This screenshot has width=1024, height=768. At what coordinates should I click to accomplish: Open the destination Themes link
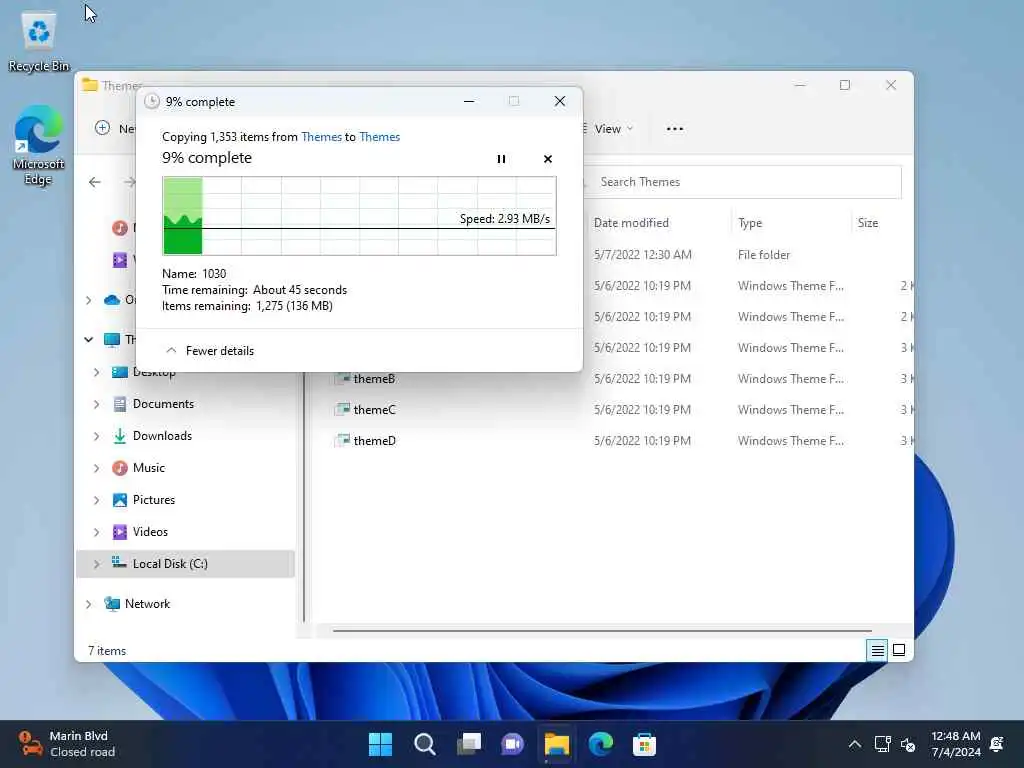pyautogui.click(x=379, y=136)
